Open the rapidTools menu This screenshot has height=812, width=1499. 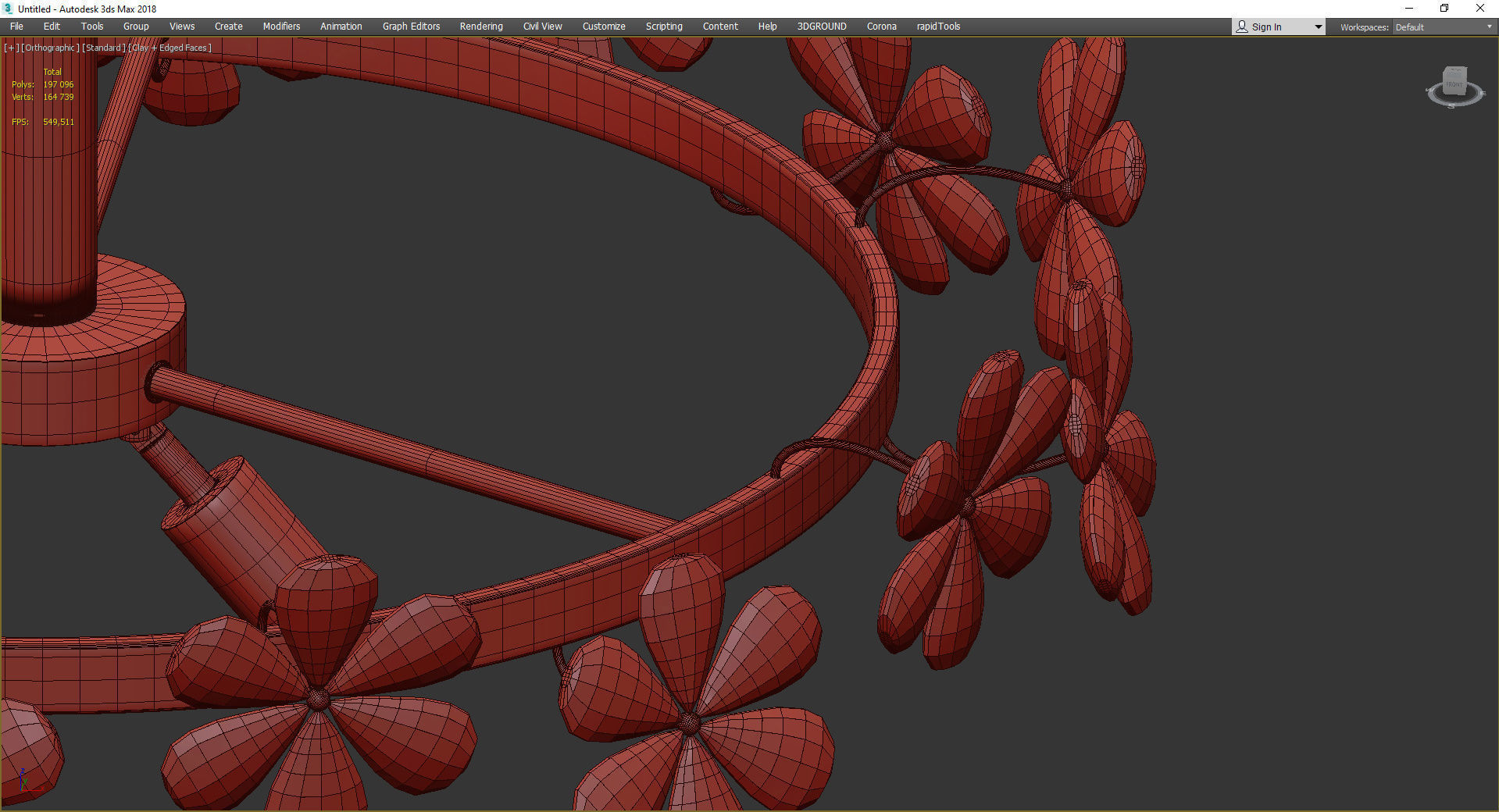(x=938, y=27)
